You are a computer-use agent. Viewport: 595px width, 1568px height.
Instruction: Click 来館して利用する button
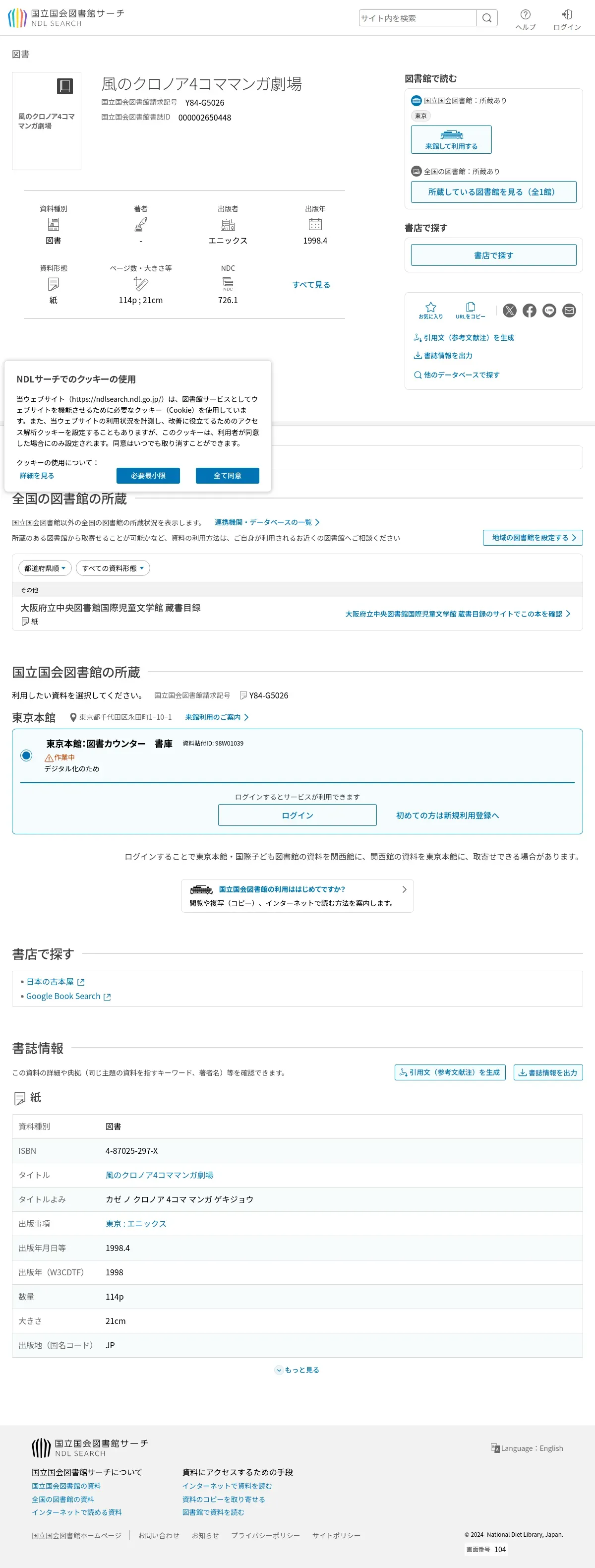click(451, 139)
